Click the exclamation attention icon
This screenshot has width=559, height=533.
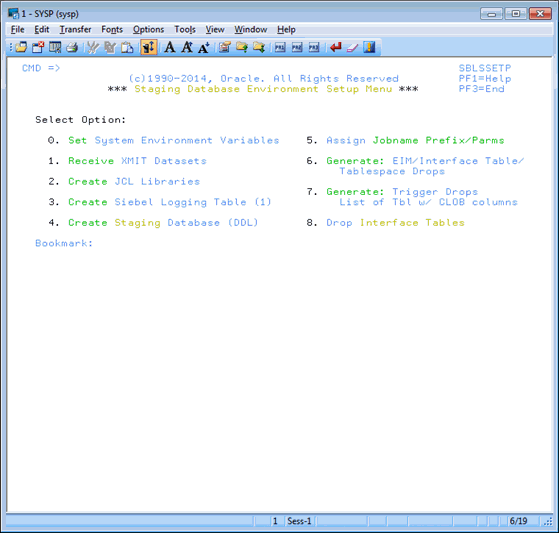pos(369,47)
